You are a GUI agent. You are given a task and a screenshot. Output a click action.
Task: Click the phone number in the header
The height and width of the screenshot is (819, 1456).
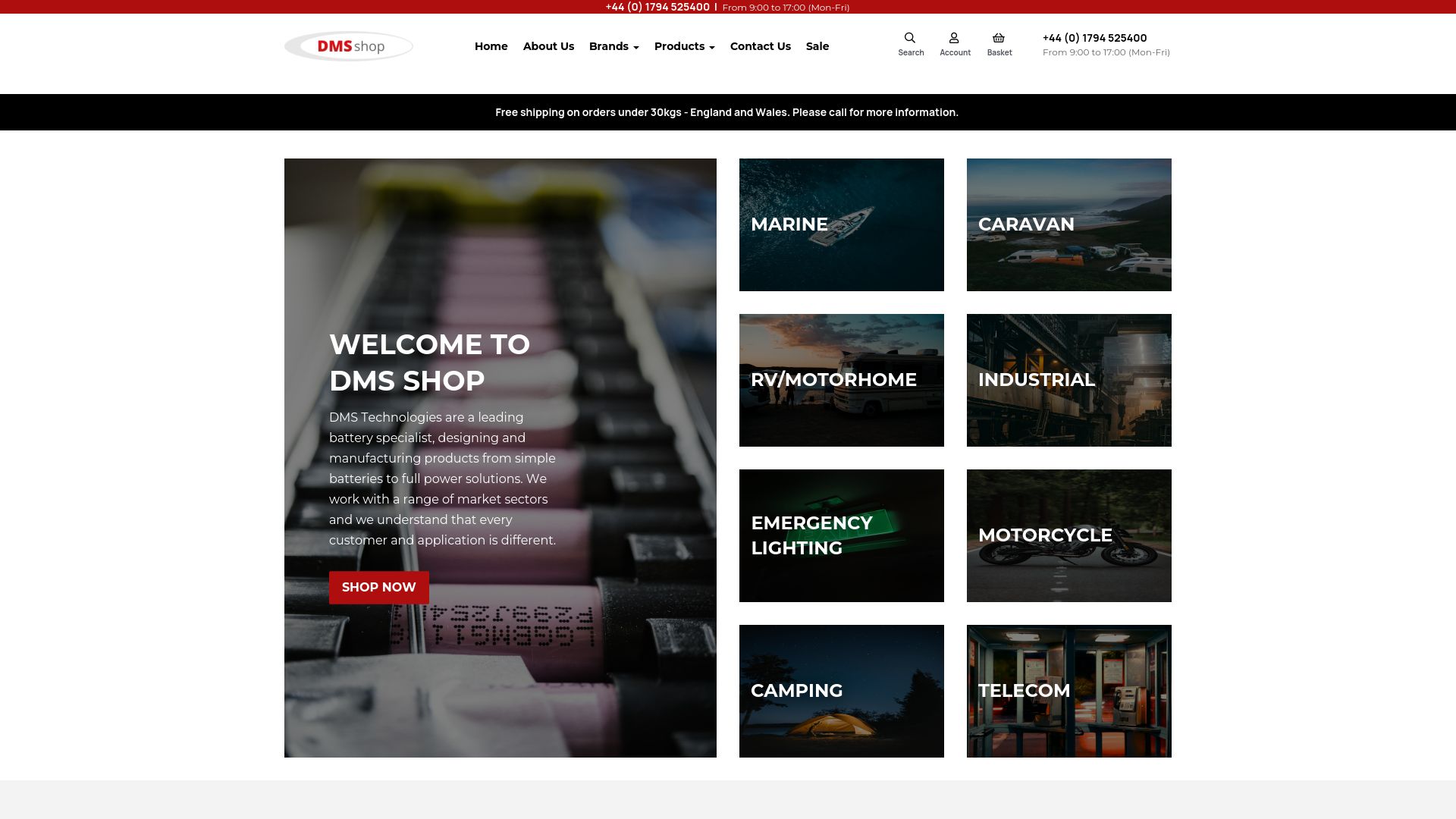[1094, 38]
